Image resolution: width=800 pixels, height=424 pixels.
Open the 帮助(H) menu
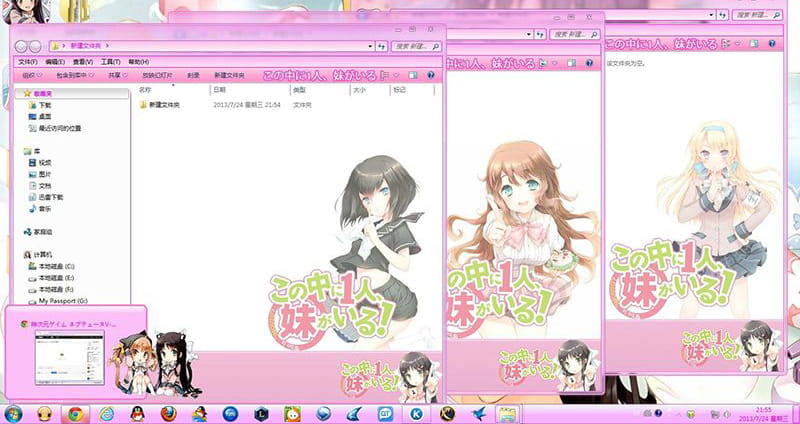139,62
